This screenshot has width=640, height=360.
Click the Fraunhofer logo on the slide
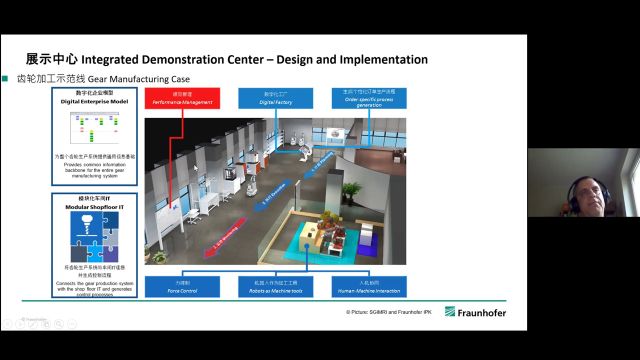point(476,312)
